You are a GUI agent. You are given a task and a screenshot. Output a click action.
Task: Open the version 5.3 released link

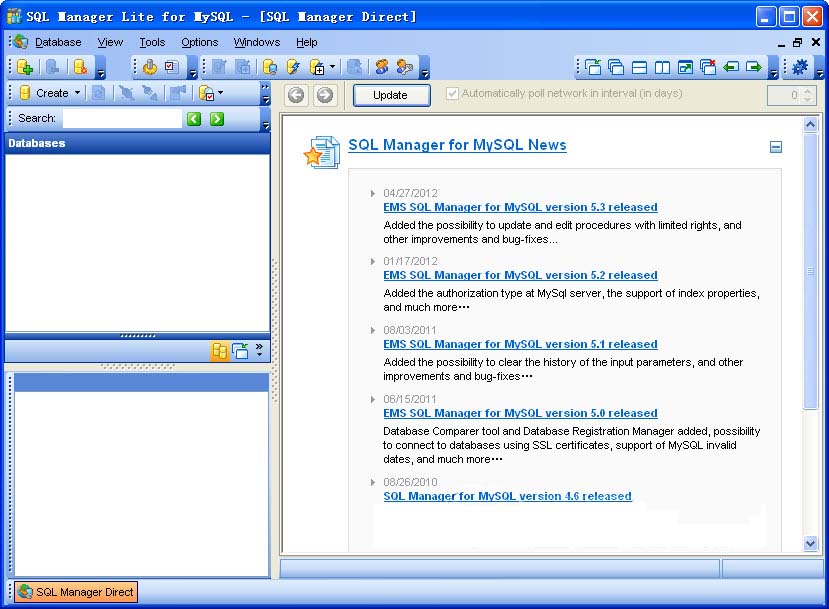click(x=520, y=207)
